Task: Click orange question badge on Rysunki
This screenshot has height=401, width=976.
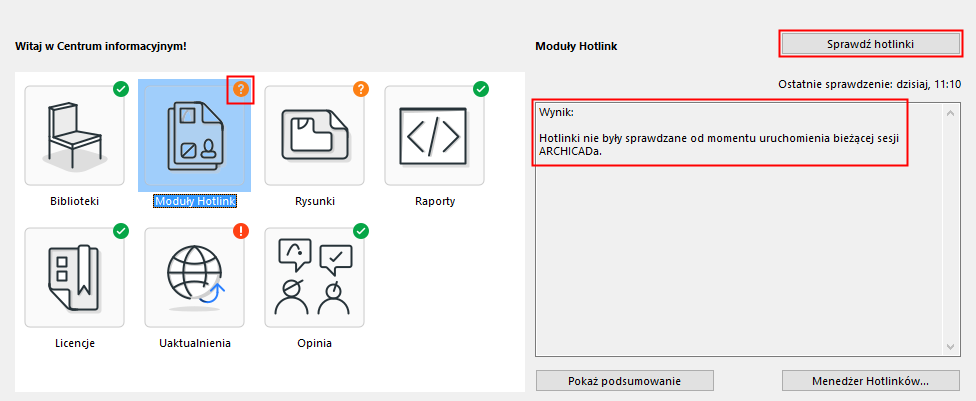Action: (360, 90)
